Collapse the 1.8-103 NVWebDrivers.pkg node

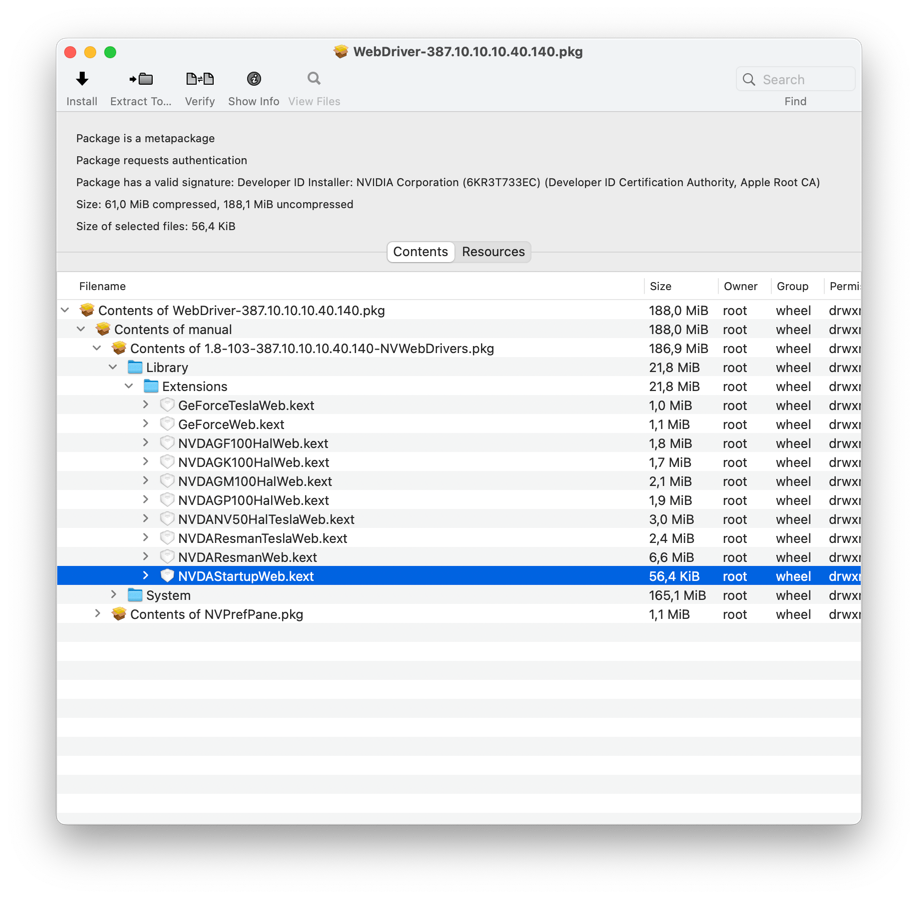coord(97,348)
